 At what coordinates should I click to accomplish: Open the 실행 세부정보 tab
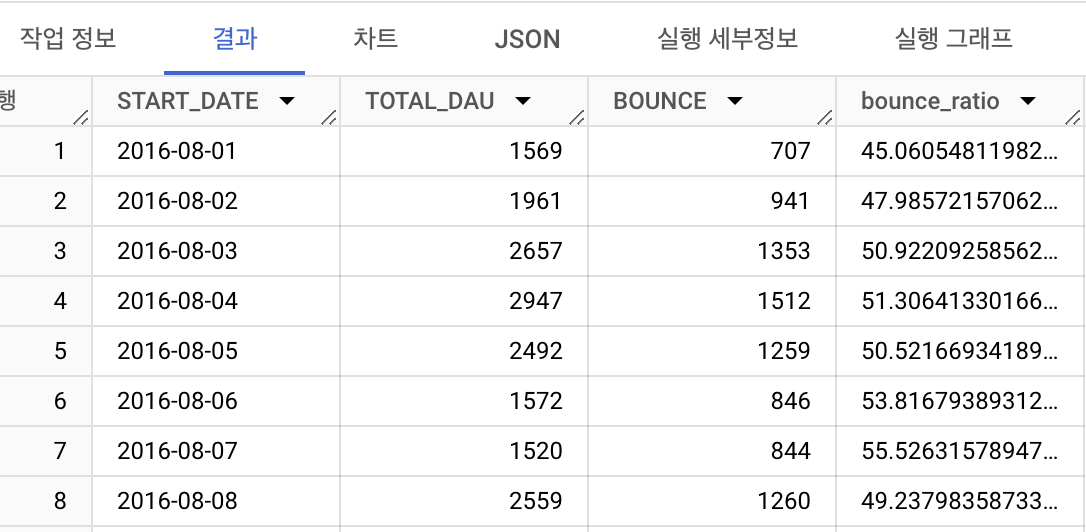tap(727, 39)
